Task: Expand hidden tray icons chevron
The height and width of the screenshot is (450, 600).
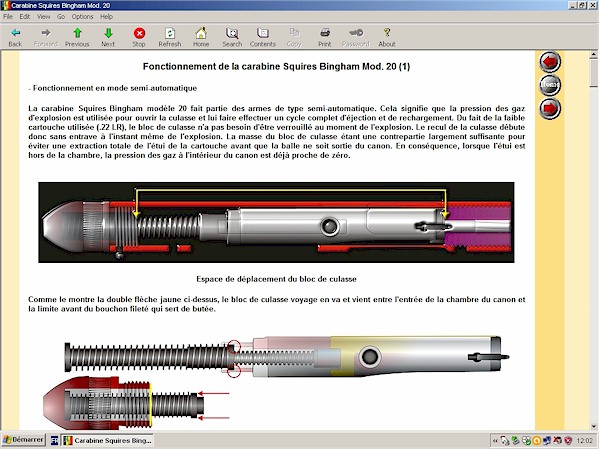Action: point(496,441)
